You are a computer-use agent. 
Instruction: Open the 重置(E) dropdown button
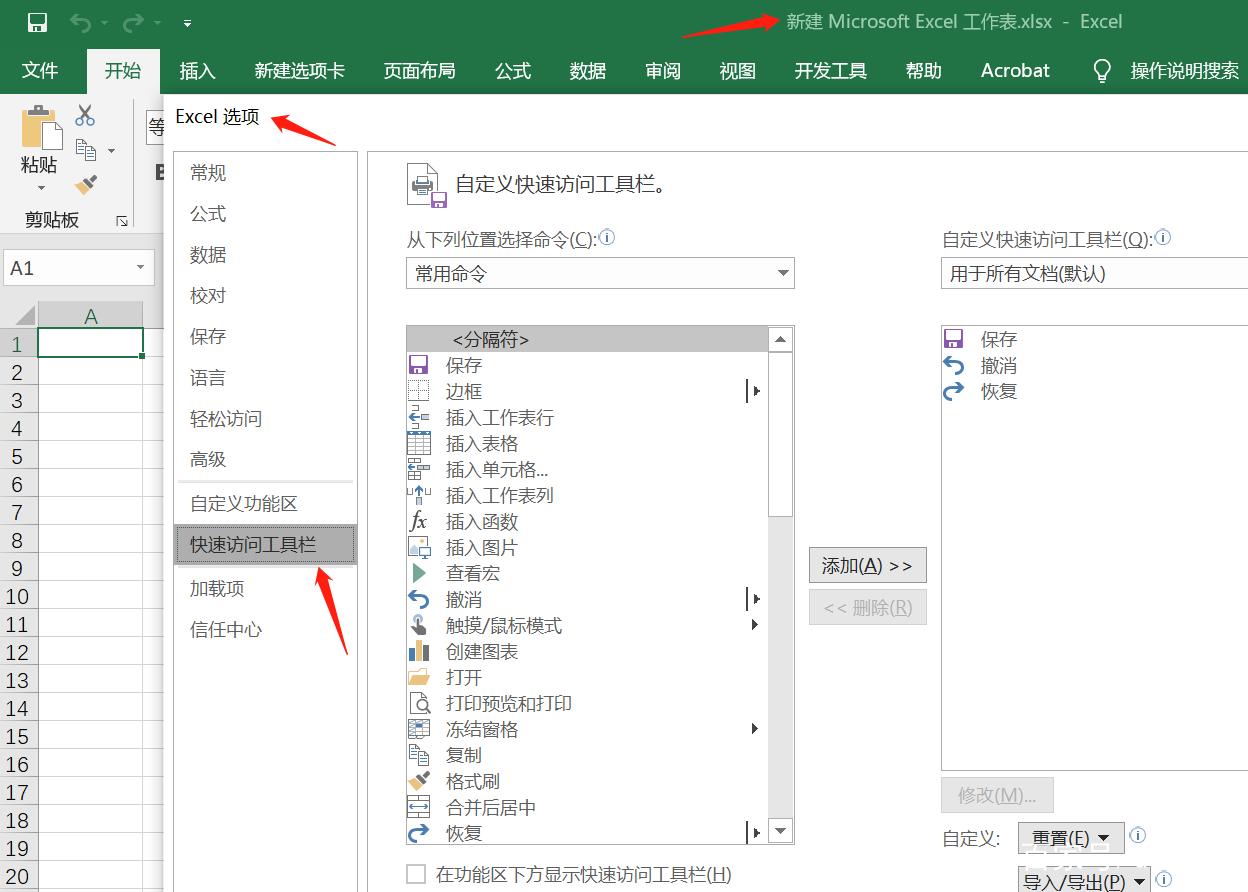pyautogui.click(x=1071, y=838)
